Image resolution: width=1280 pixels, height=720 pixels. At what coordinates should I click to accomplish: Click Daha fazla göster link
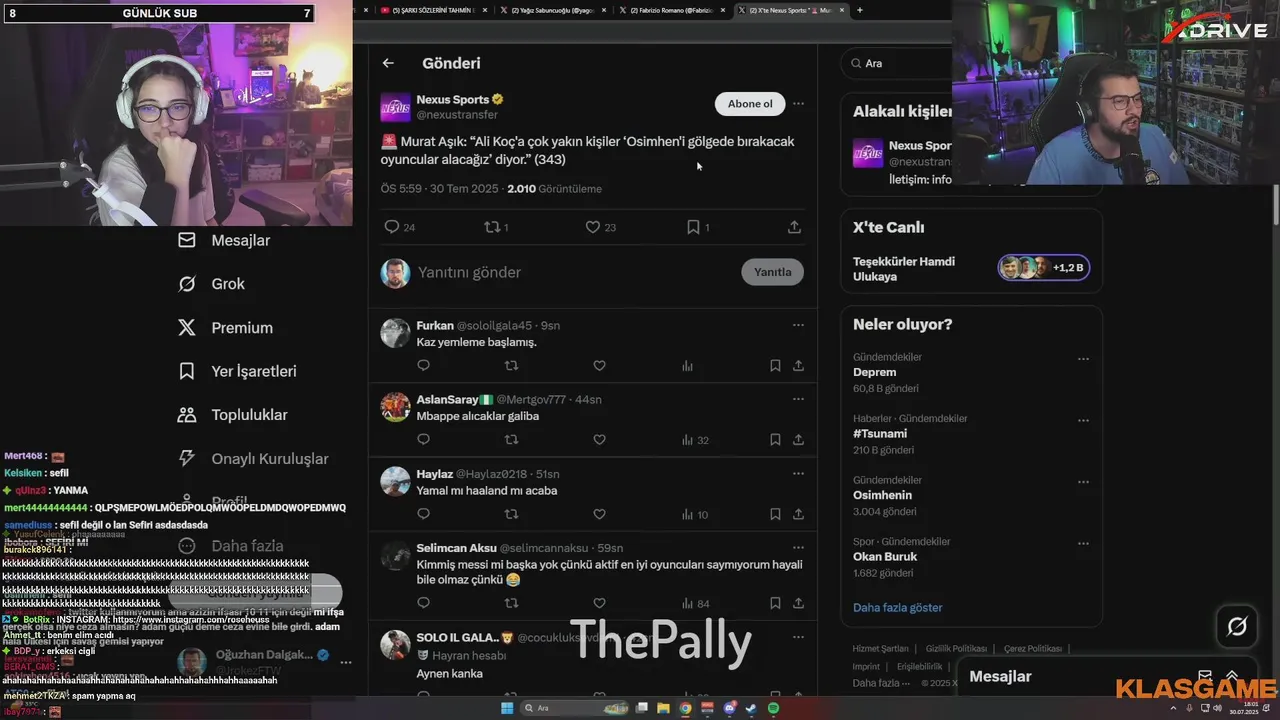[897, 608]
